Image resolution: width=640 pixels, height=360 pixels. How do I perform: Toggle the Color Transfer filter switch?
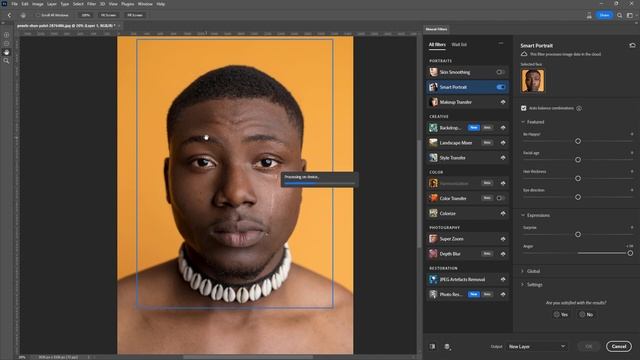tap(500, 198)
